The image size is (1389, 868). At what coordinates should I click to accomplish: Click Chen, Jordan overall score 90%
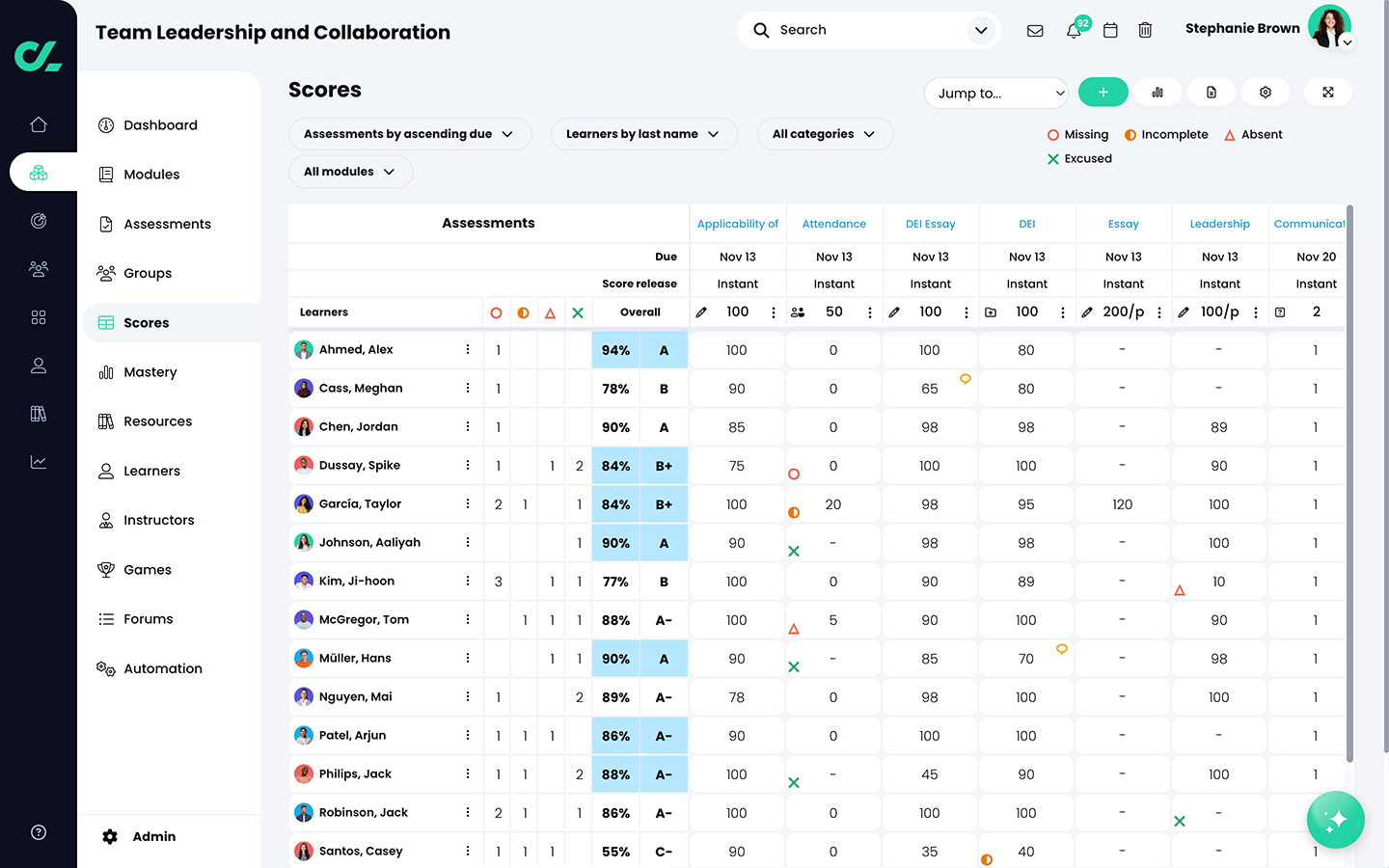pyautogui.click(x=615, y=427)
